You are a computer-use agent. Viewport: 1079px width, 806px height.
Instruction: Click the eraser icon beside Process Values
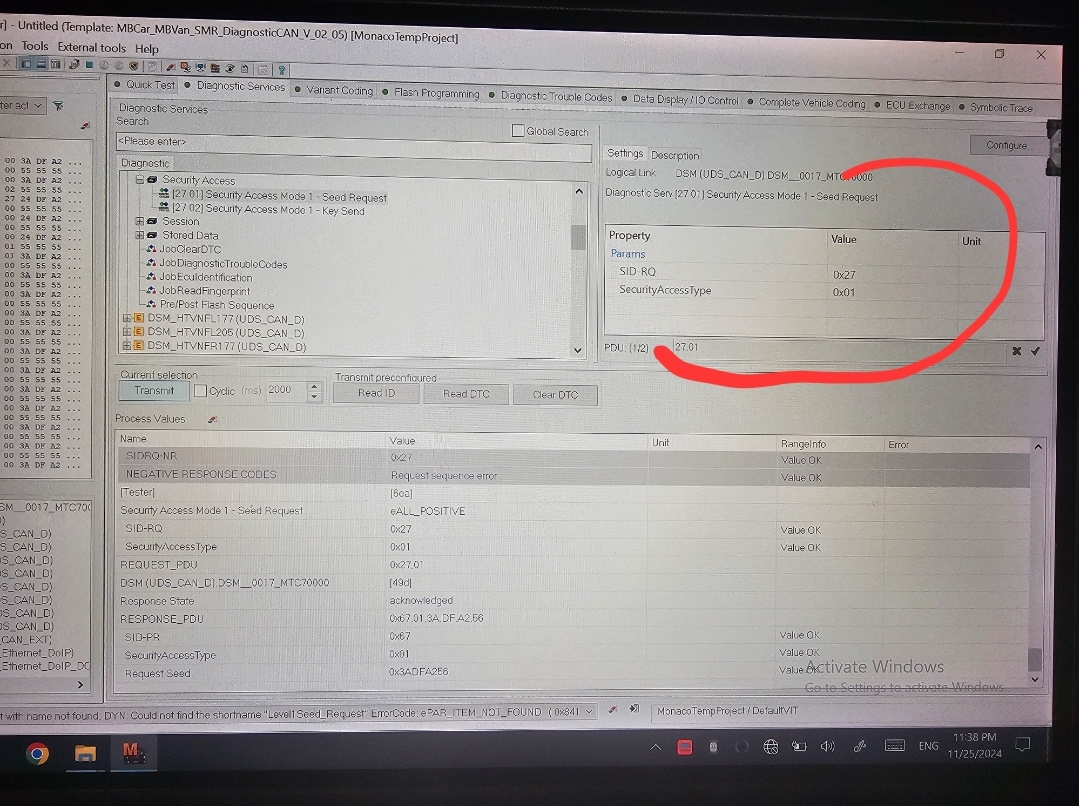tap(212, 419)
